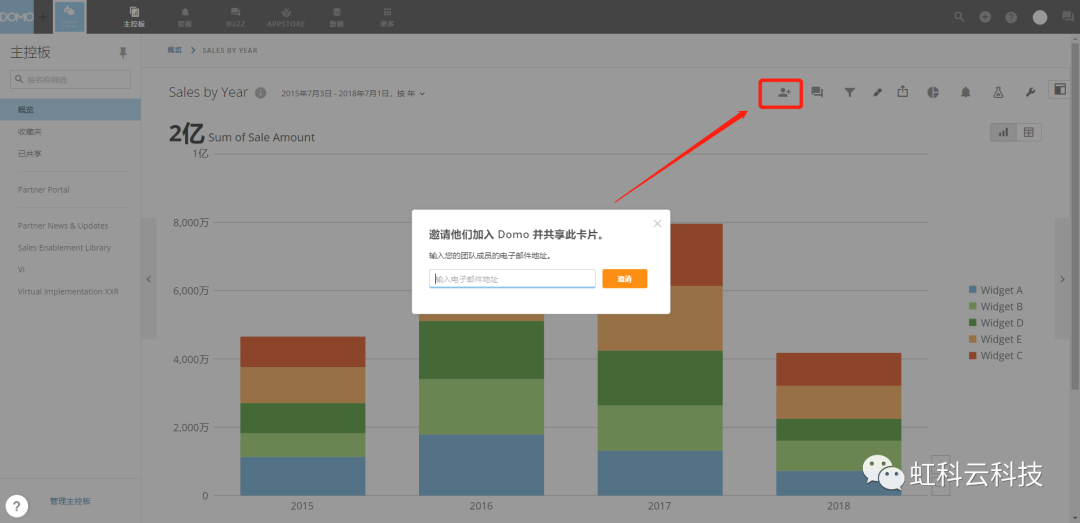Click the search magnifier in top bar

point(959,17)
